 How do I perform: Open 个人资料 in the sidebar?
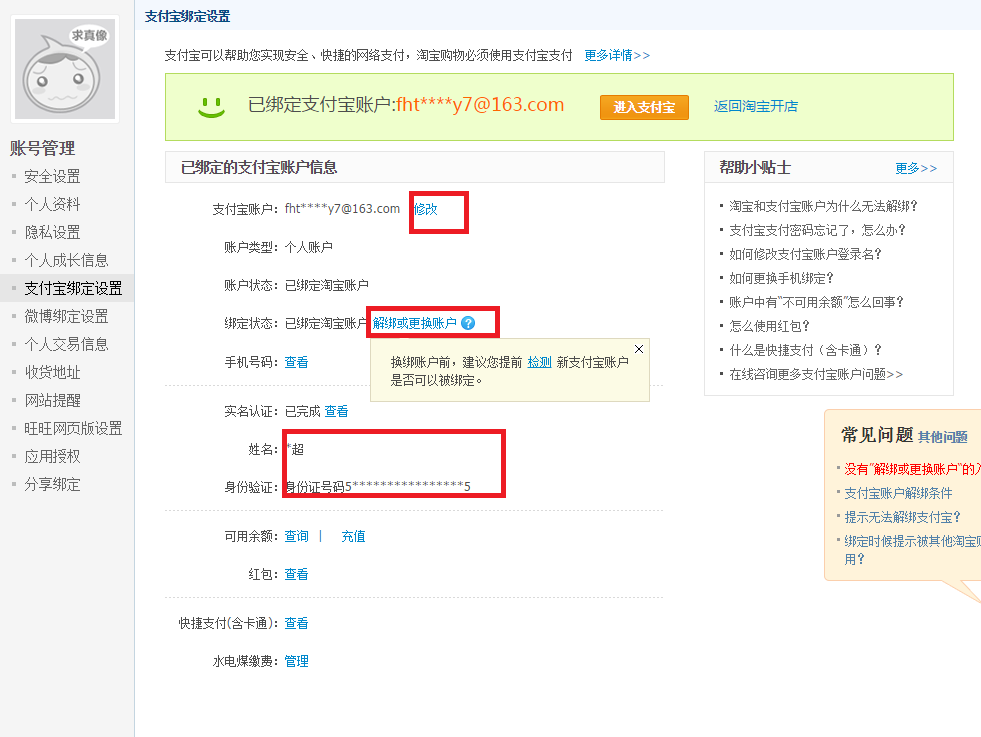click(53, 204)
